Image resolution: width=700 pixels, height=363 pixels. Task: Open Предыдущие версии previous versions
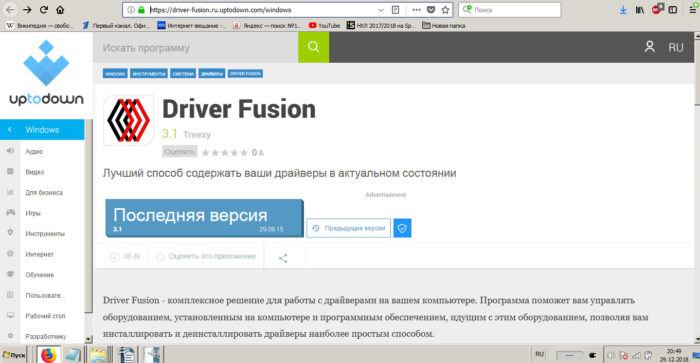tap(349, 228)
